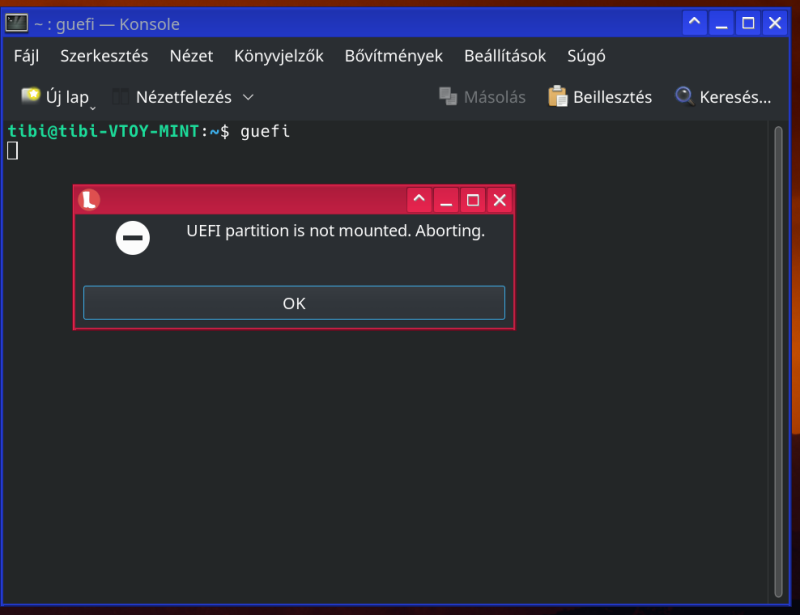Screen dimensions: 800x615
Task: Click the Új lap new tab icon
Action: [30, 95]
